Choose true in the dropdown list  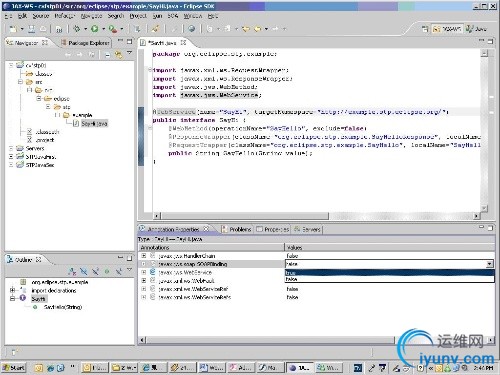389,273
